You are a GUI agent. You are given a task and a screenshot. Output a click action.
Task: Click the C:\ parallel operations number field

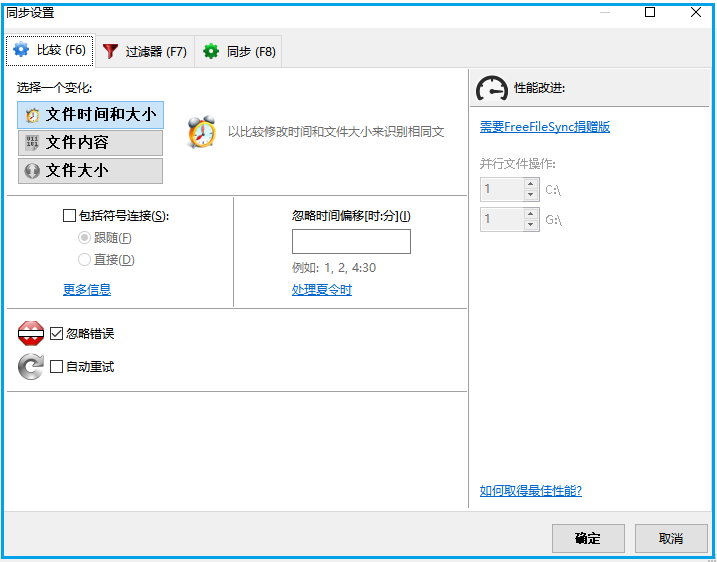pyautogui.click(x=502, y=189)
